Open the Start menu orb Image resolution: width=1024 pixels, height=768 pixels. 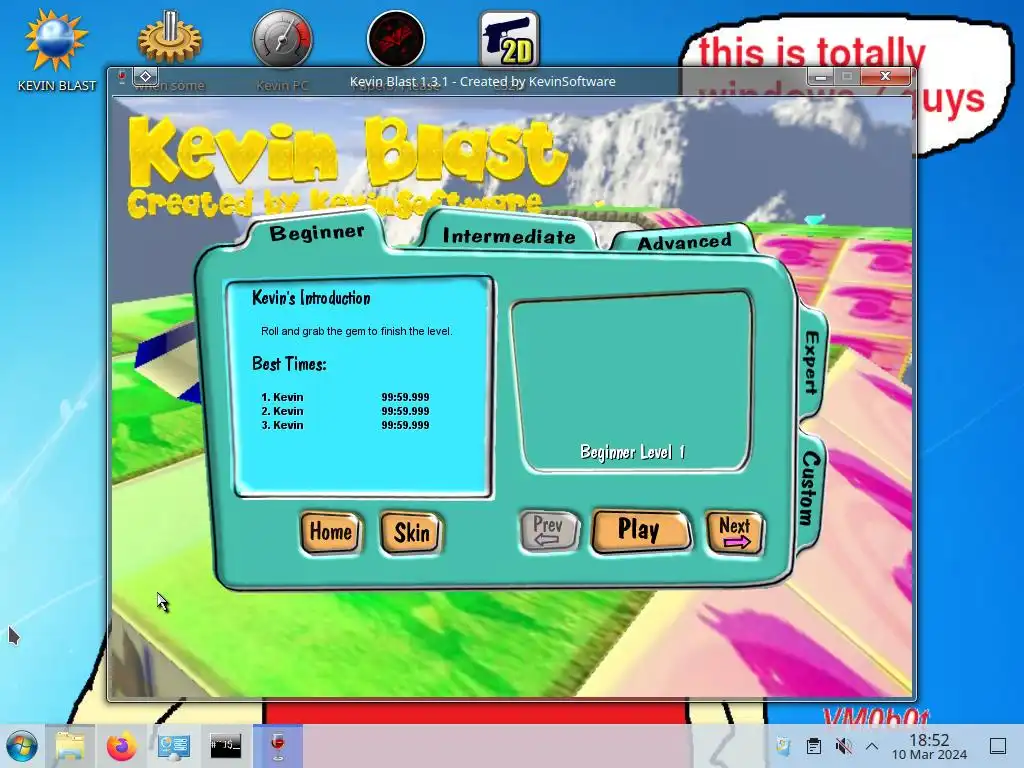point(22,746)
